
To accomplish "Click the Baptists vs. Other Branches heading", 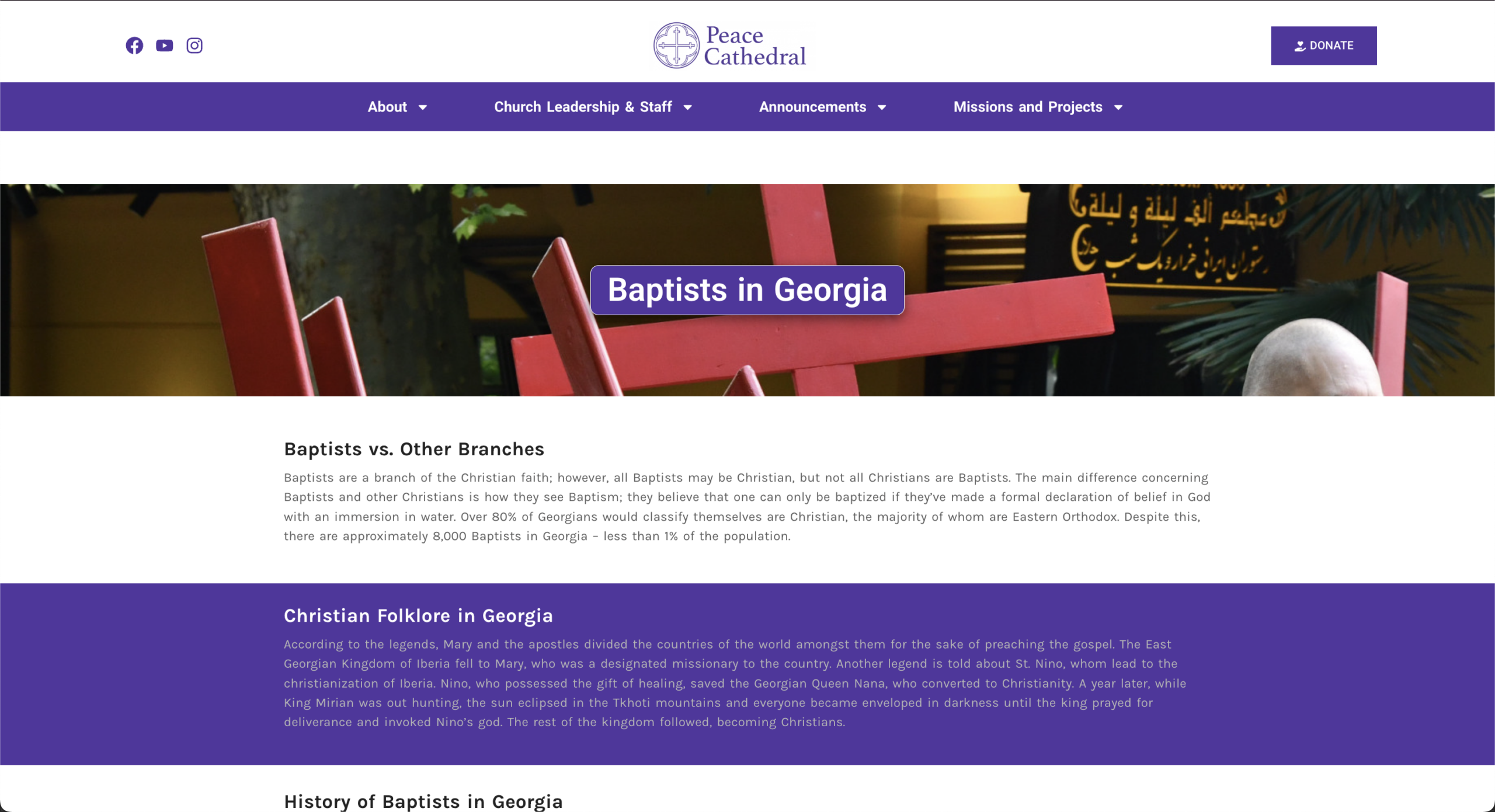I will (x=414, y=449).
